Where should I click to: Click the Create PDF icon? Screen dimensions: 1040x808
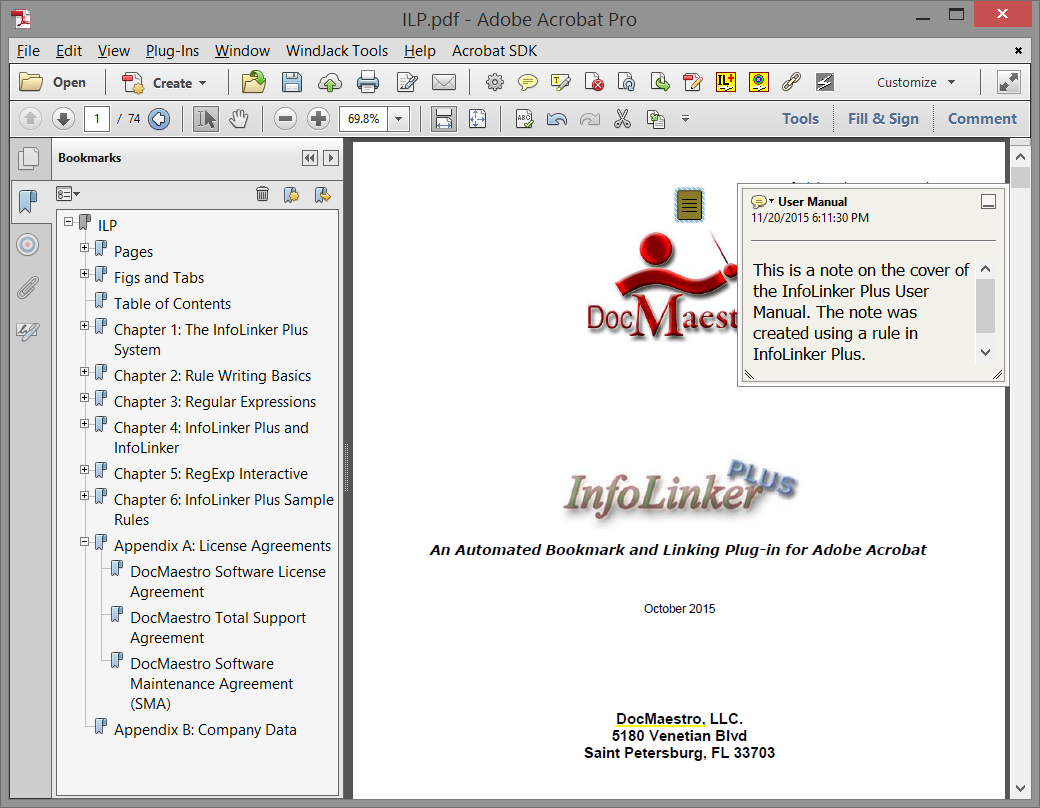coord(133,83)
